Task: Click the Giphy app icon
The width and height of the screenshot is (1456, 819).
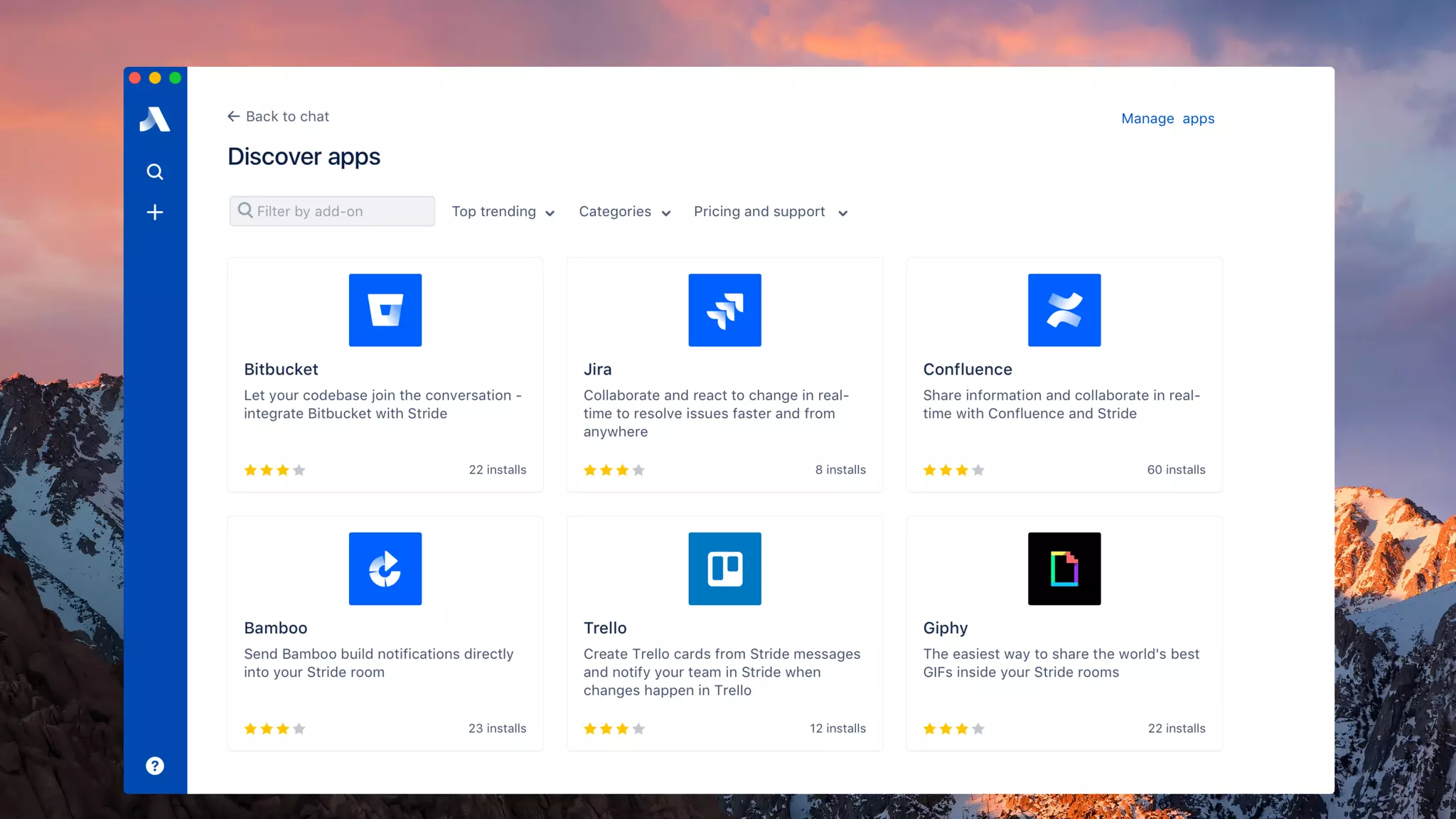Action: (x=1064, y=569)
